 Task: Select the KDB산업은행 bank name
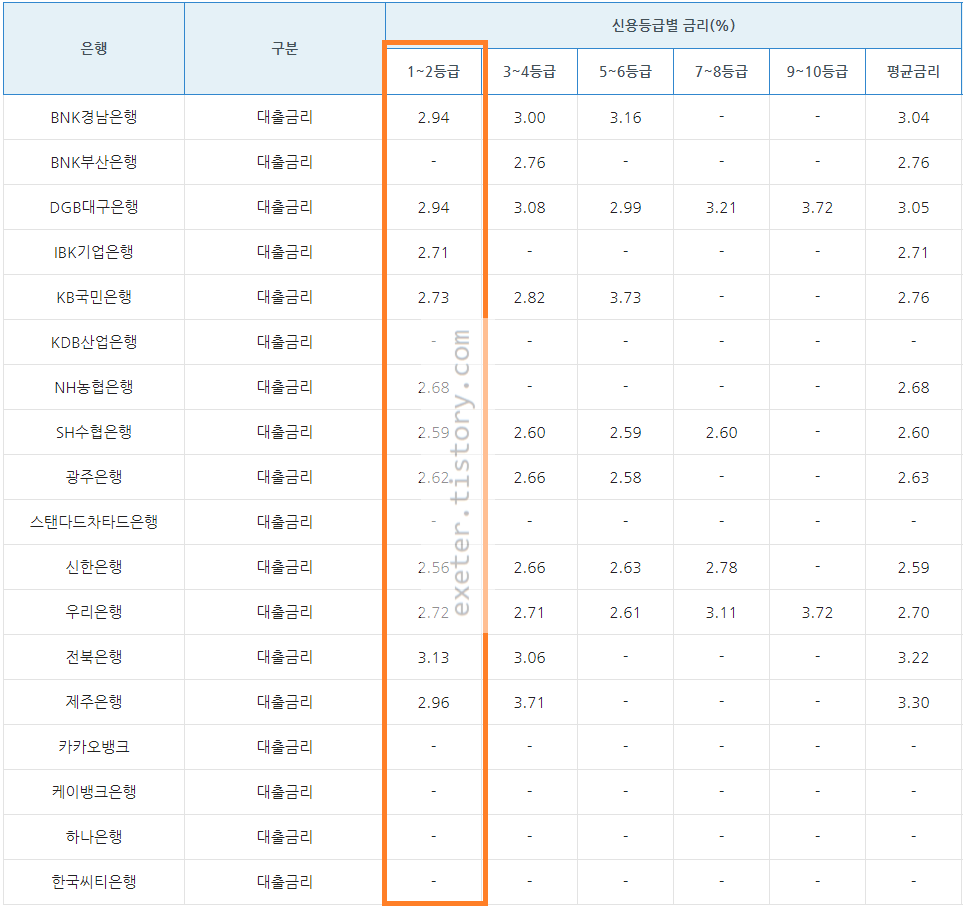94,342
